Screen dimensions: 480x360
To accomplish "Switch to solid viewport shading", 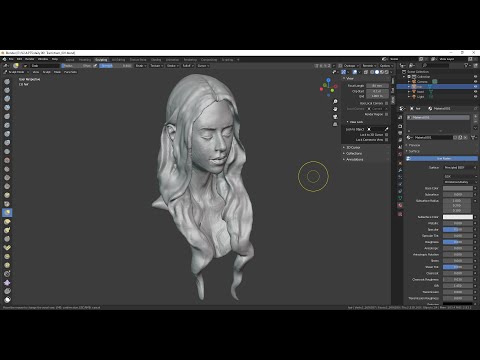I will pyautogui.click(x=377, y=72).
